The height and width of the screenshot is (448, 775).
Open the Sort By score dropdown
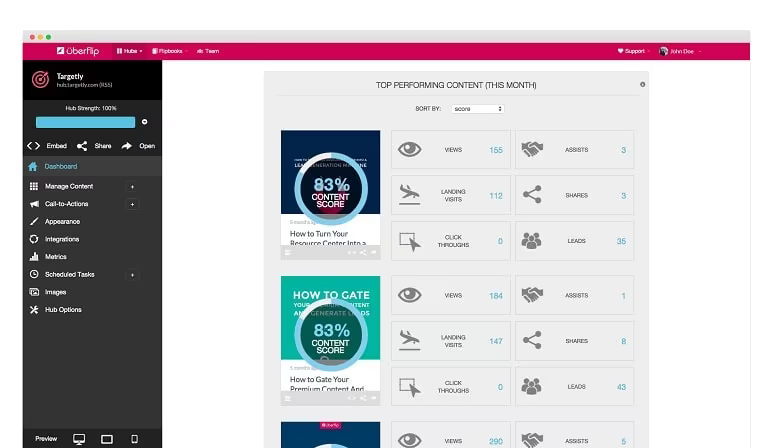tap(477, 109)
